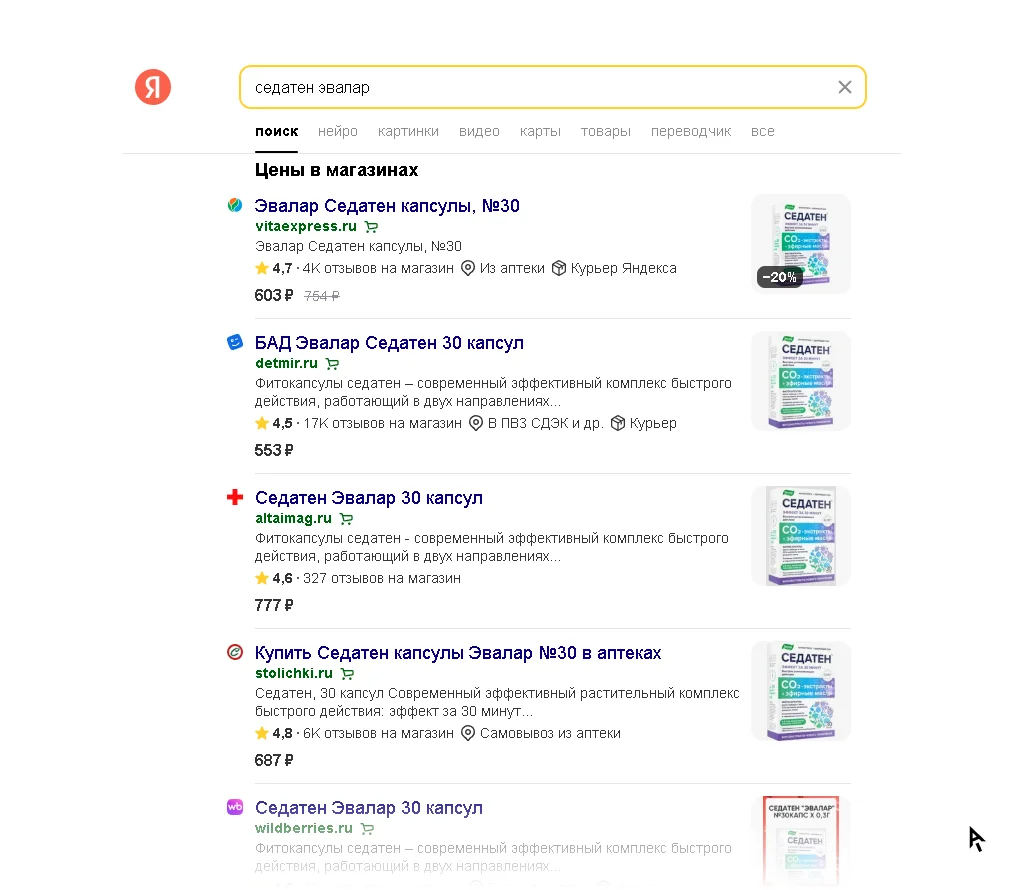Click the cart icon beside detmir.ru

pyautogui.click(x=333, y=364)
